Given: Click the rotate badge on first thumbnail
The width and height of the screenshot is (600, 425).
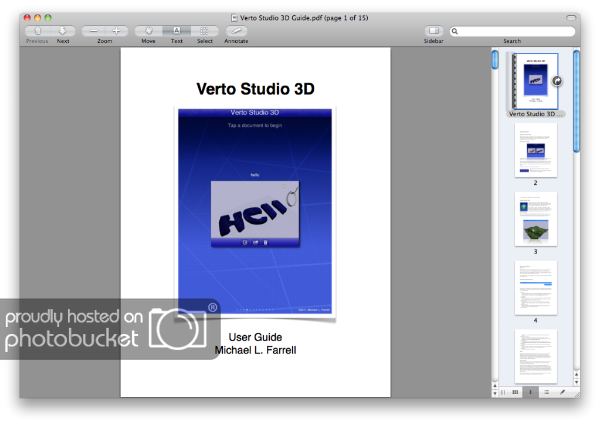Looking at the screenshot, I should tap(557, 81).
